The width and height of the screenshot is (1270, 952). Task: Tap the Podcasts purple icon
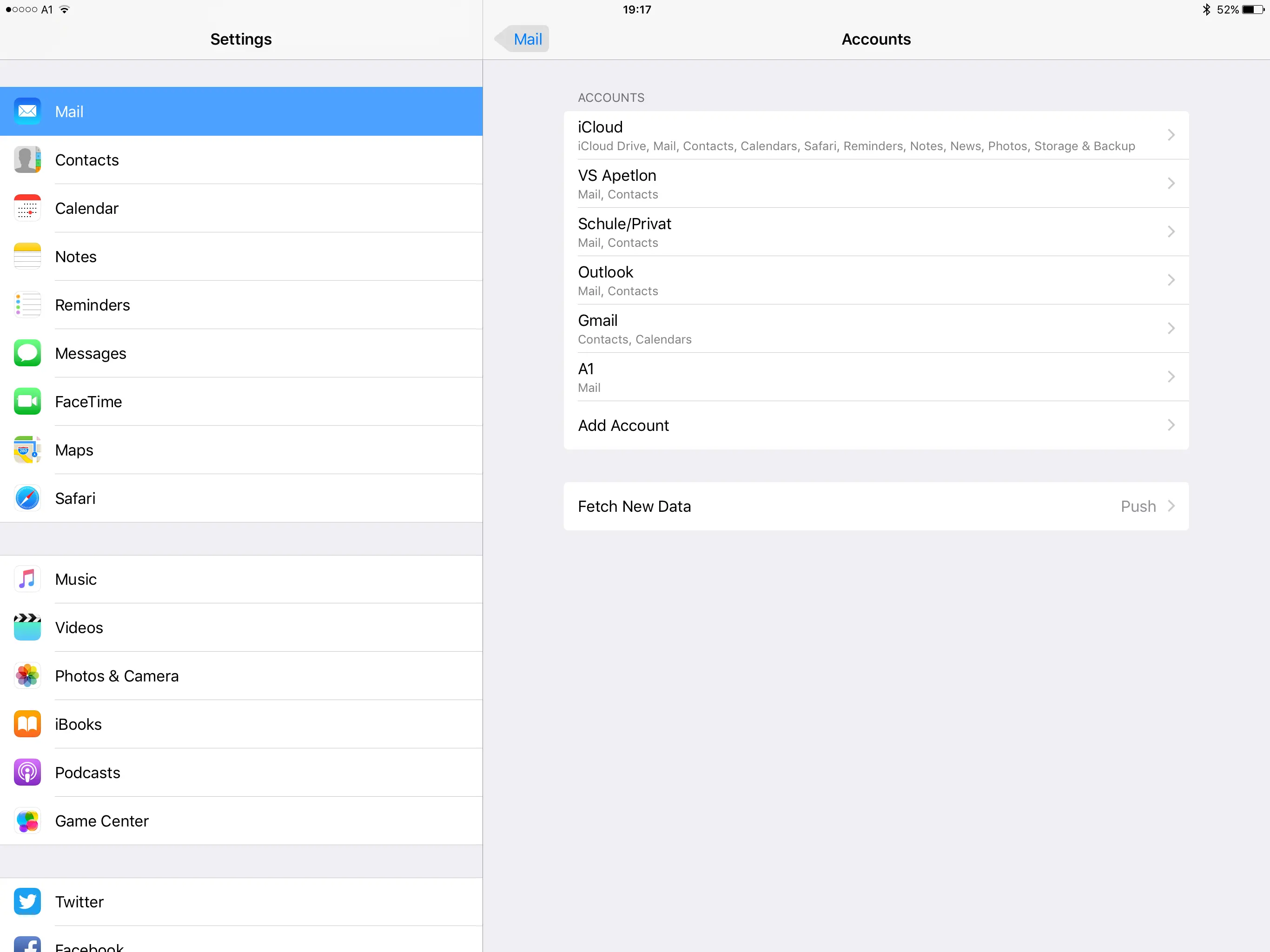(x=27, y=772)
